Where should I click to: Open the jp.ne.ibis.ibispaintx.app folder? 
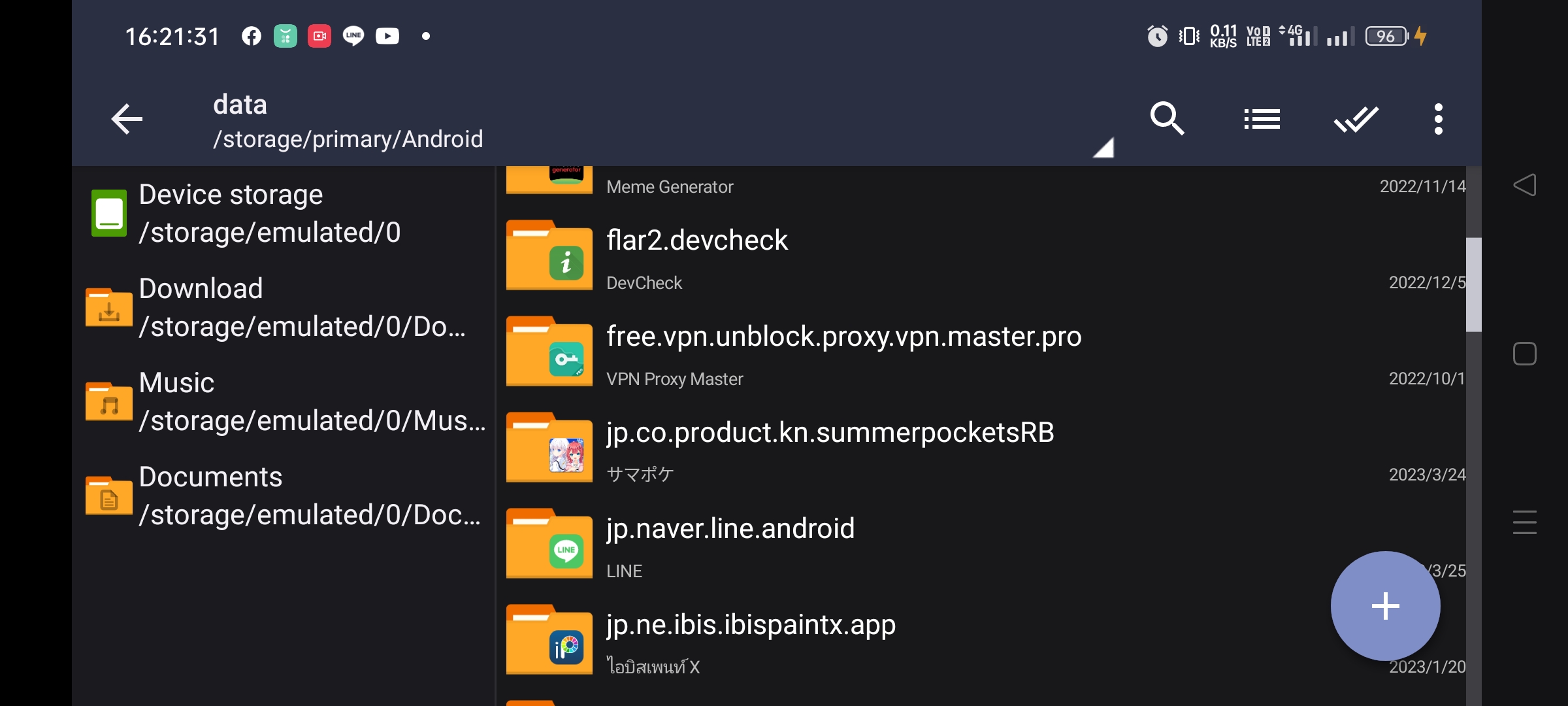(x=751, y=625)
